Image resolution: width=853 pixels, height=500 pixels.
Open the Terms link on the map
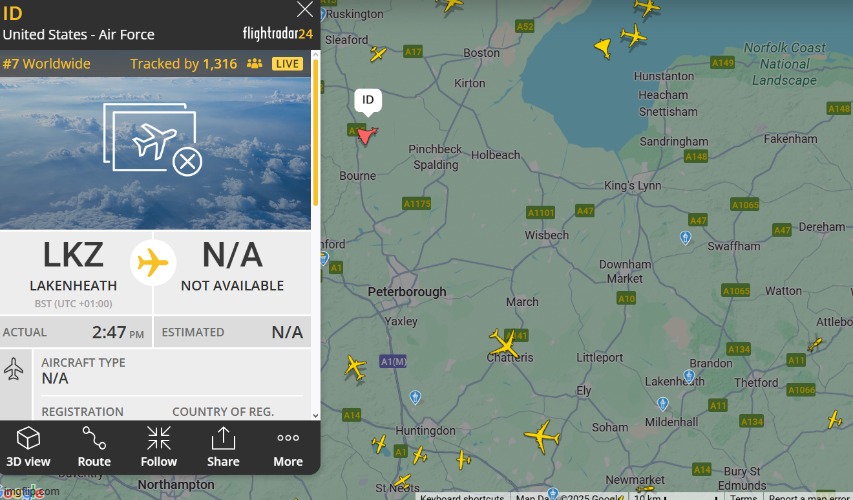click(743, 497)
